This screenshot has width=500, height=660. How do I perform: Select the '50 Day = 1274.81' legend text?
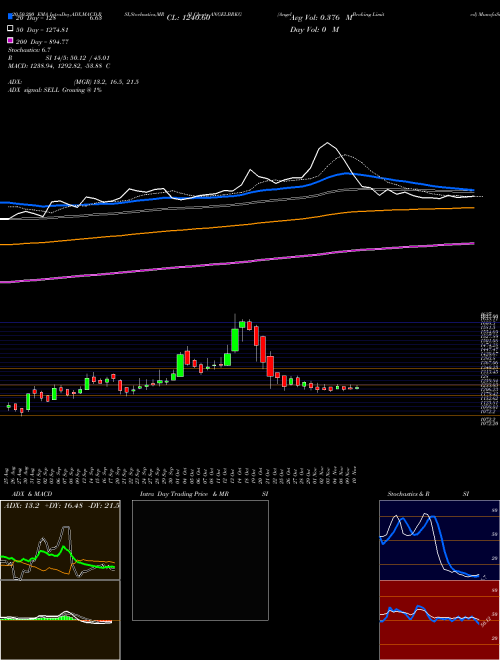click(x=41, y=30)
